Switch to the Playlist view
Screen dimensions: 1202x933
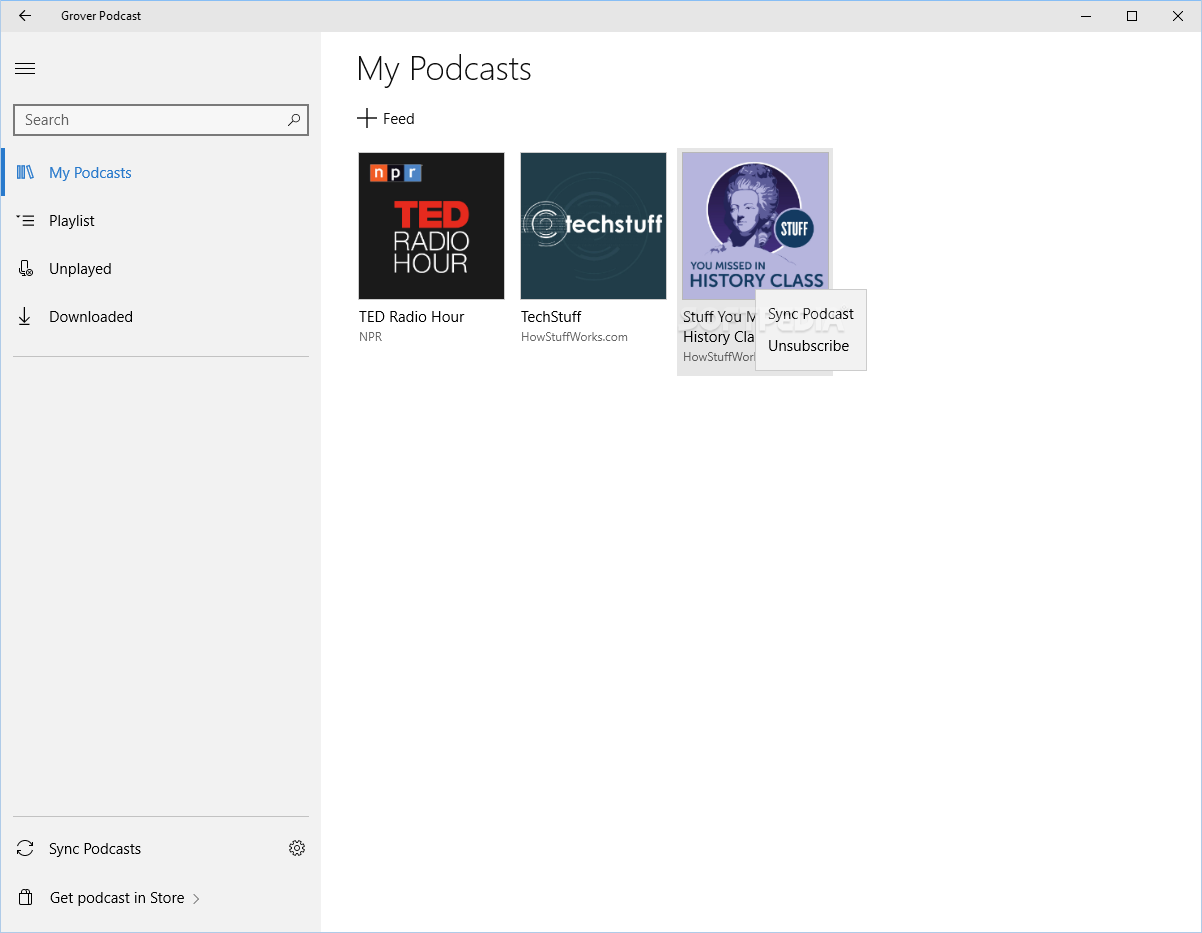(72, 221)
